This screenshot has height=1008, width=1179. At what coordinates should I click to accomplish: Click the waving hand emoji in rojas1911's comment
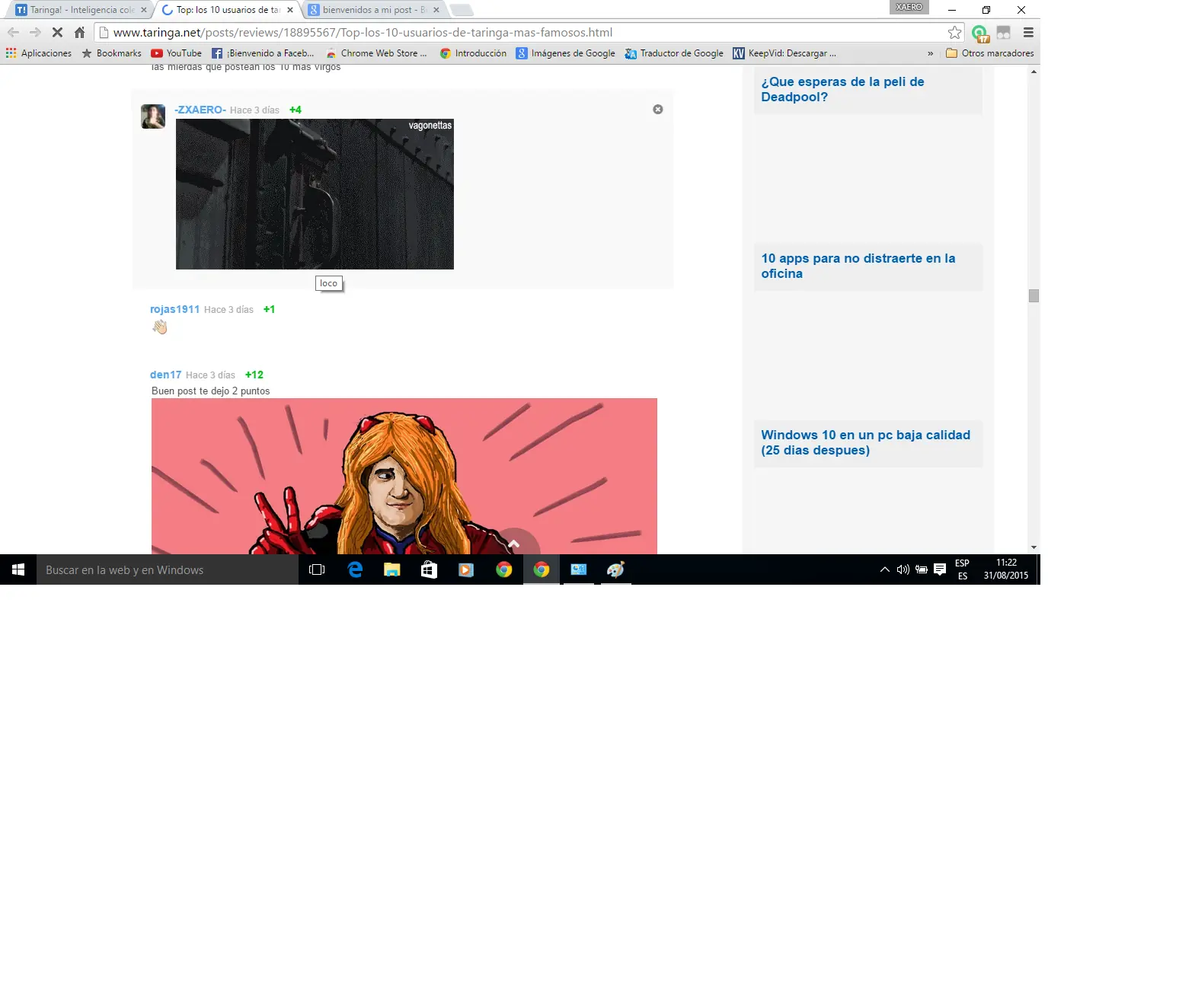(x=159, y=327)
